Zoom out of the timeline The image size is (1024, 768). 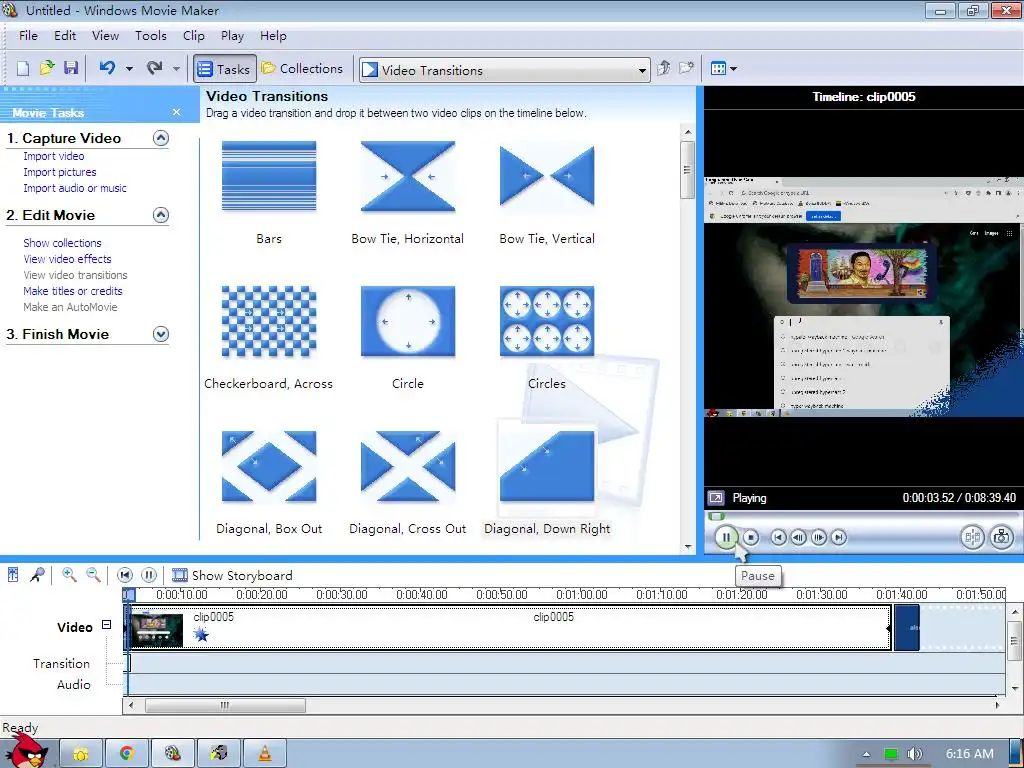[93, 575]
